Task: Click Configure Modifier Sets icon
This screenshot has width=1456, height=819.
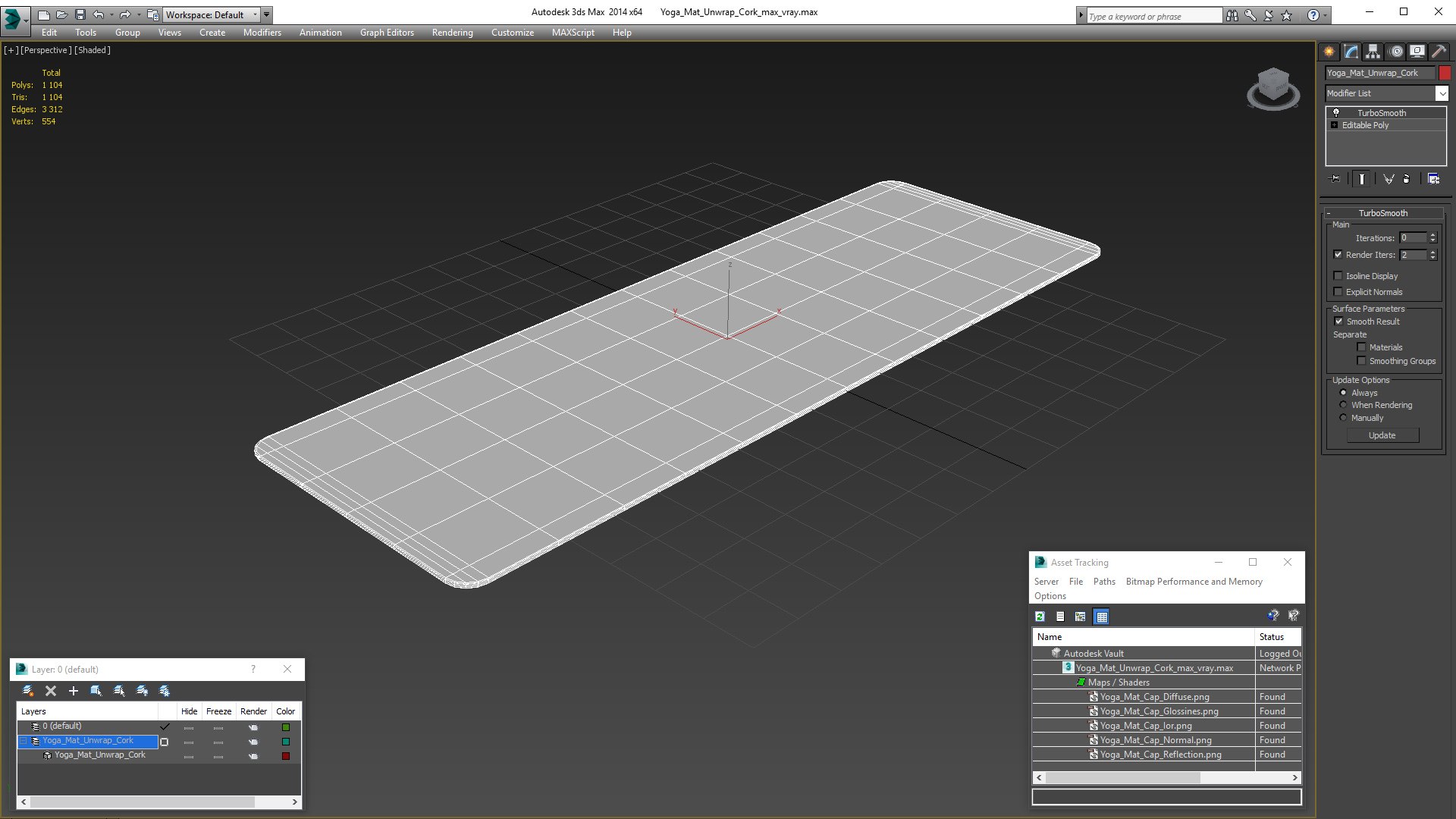Action: 1433,179
